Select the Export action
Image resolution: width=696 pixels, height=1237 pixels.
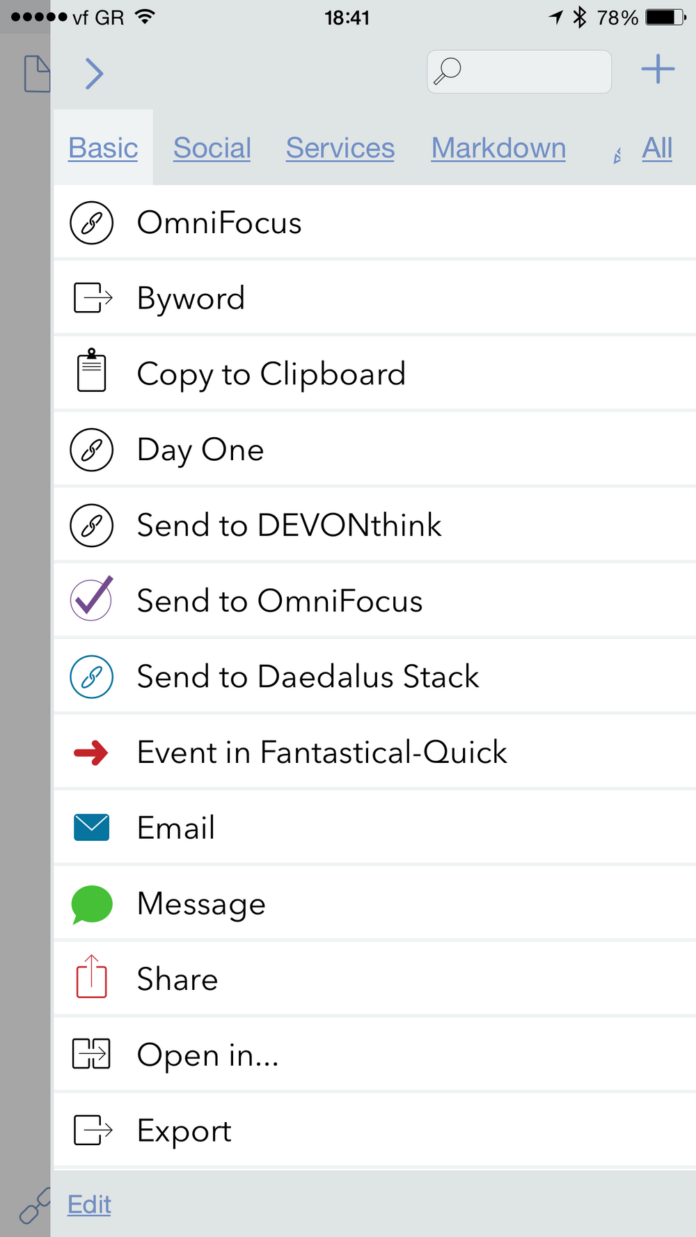tap(184, 1131)
